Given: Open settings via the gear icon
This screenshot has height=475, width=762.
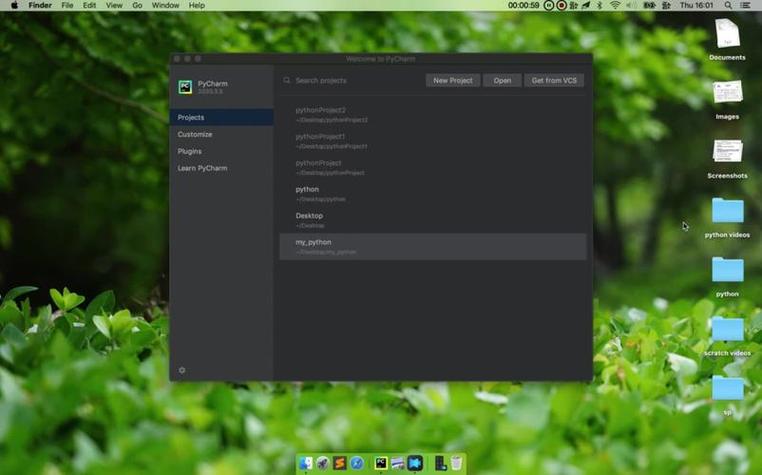Looking at the screenshot, I should tap(182, 370).
